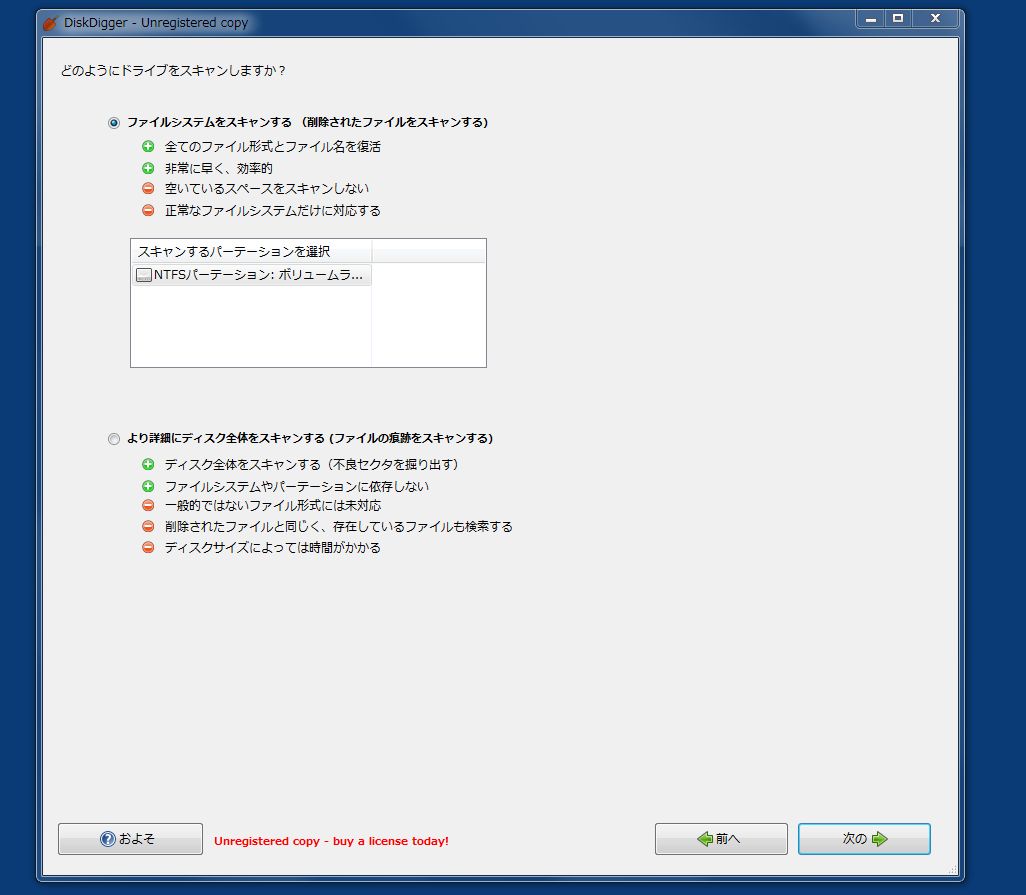Click the text 削除されたファイルと同じく、存在しているファイルも検索する

[339, 527]
